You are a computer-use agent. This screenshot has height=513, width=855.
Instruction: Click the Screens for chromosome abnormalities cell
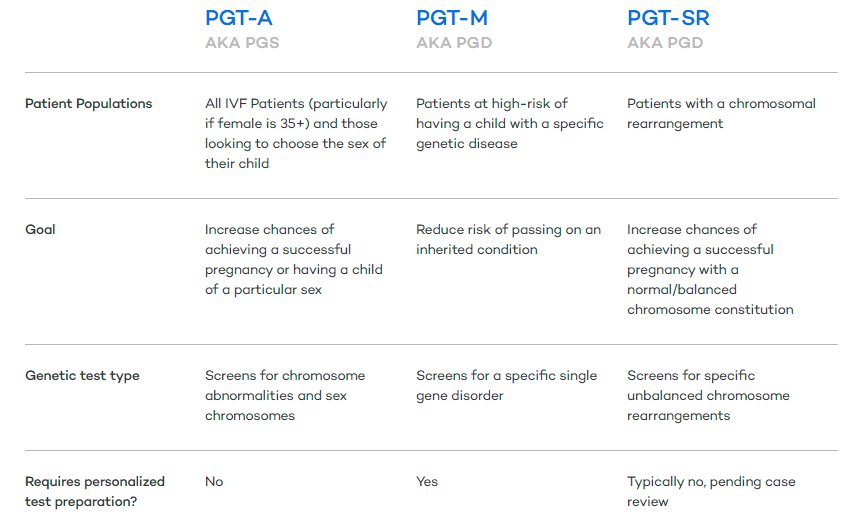(285, 396)
